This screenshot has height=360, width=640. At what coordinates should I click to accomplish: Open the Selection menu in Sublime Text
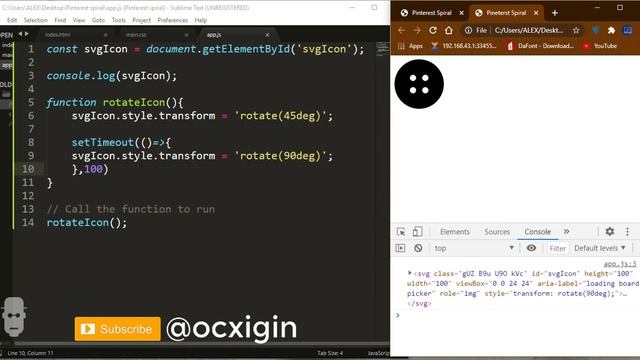click(36, 20)
